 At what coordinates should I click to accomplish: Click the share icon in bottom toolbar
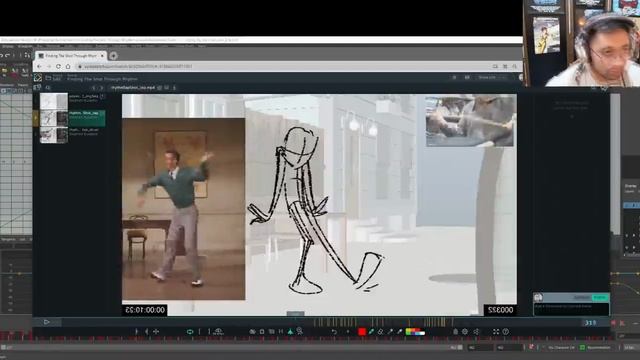pos(476,332)
